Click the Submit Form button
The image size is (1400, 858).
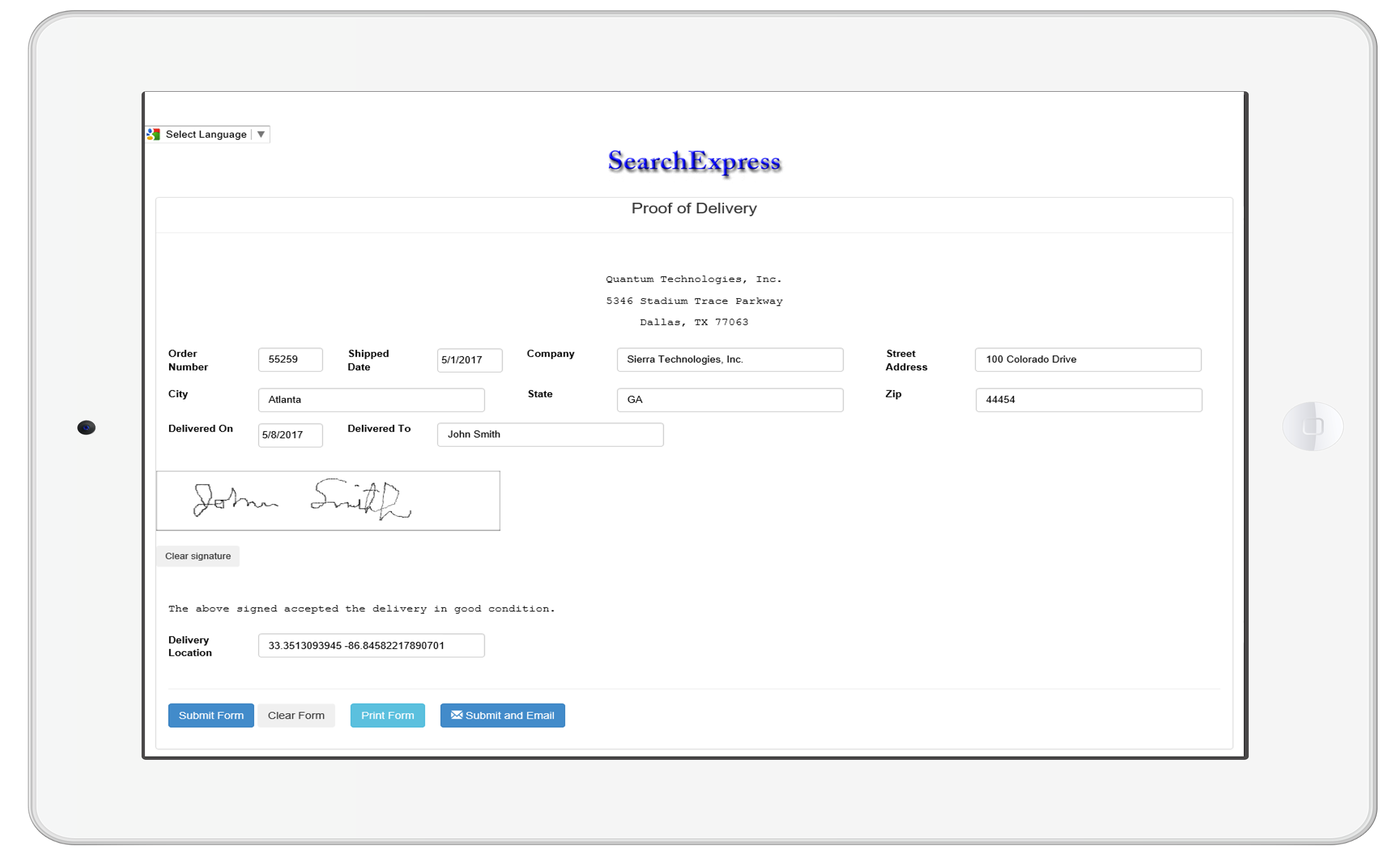211,716
